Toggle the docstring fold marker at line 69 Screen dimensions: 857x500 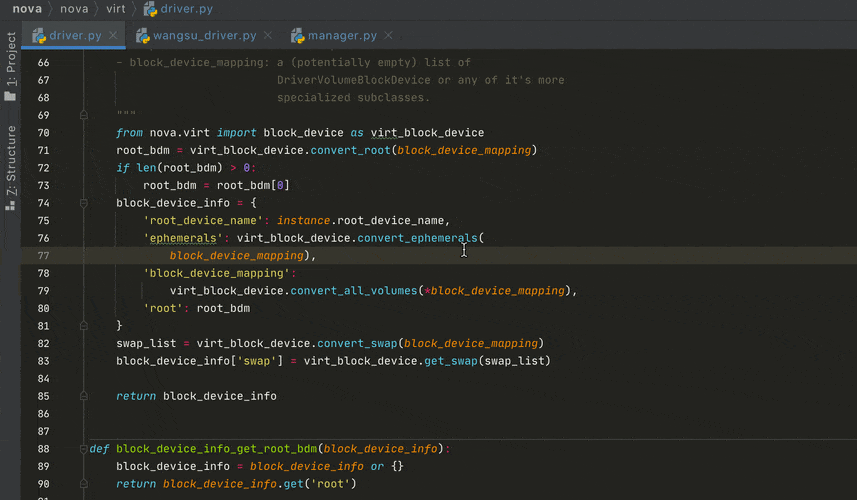85,115
